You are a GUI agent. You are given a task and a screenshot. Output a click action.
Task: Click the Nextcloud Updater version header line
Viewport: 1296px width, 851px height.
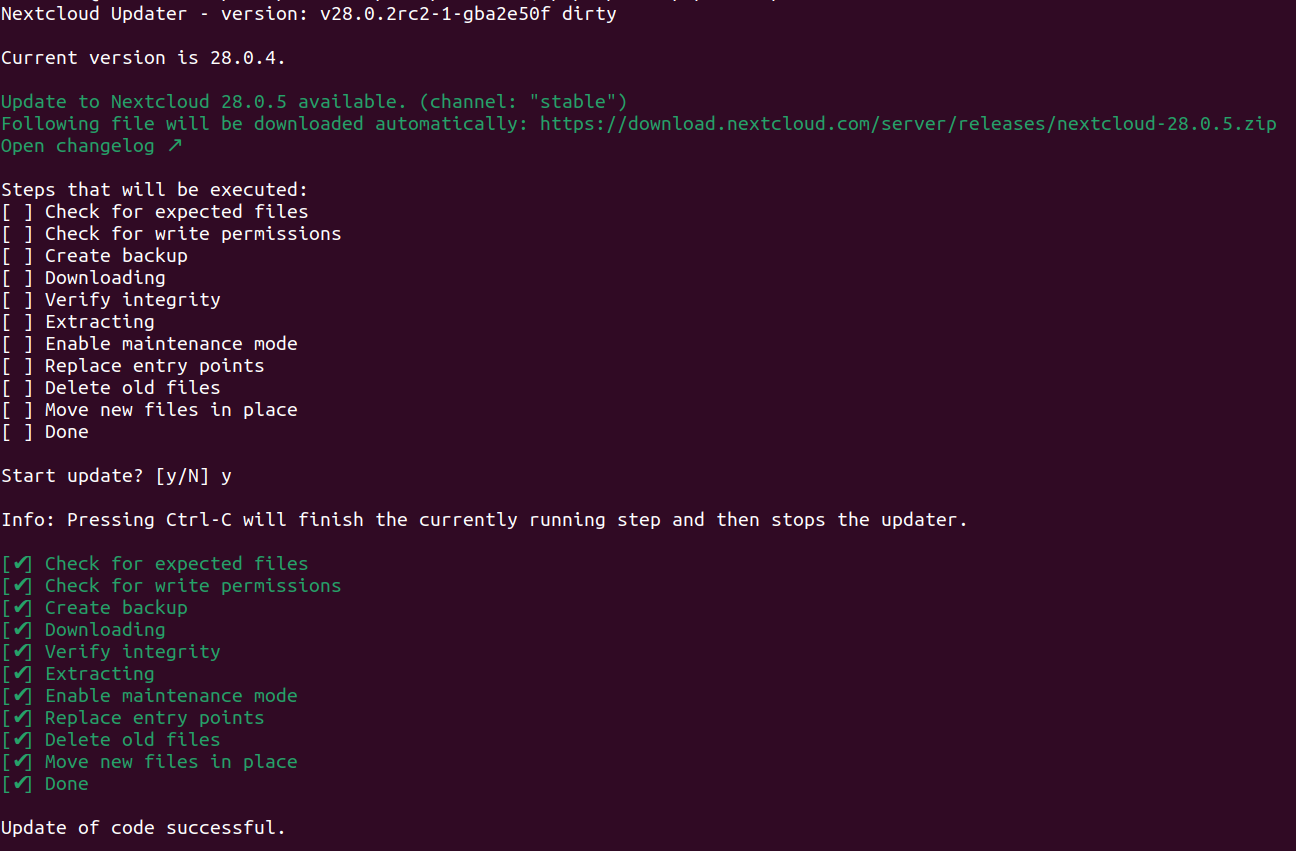pos(308,14)
